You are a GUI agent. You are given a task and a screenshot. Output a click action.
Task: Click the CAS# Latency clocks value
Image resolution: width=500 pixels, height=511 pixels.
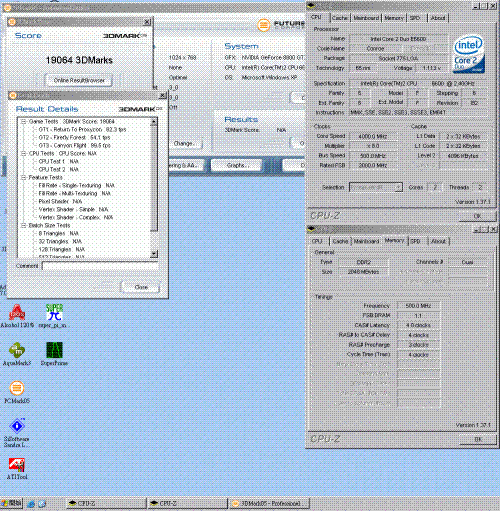(418, 325)
